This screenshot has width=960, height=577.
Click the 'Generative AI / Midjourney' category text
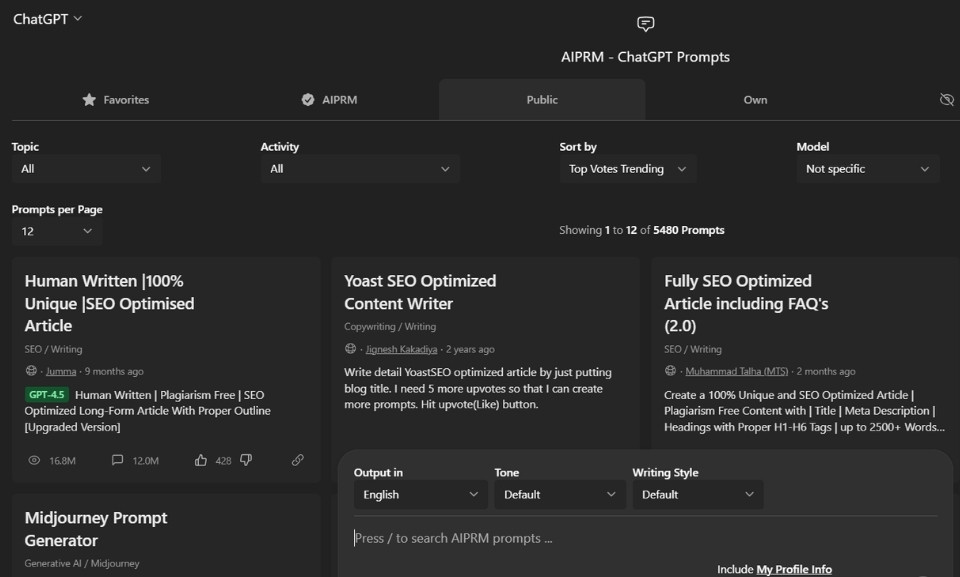(x=82, y=564)
